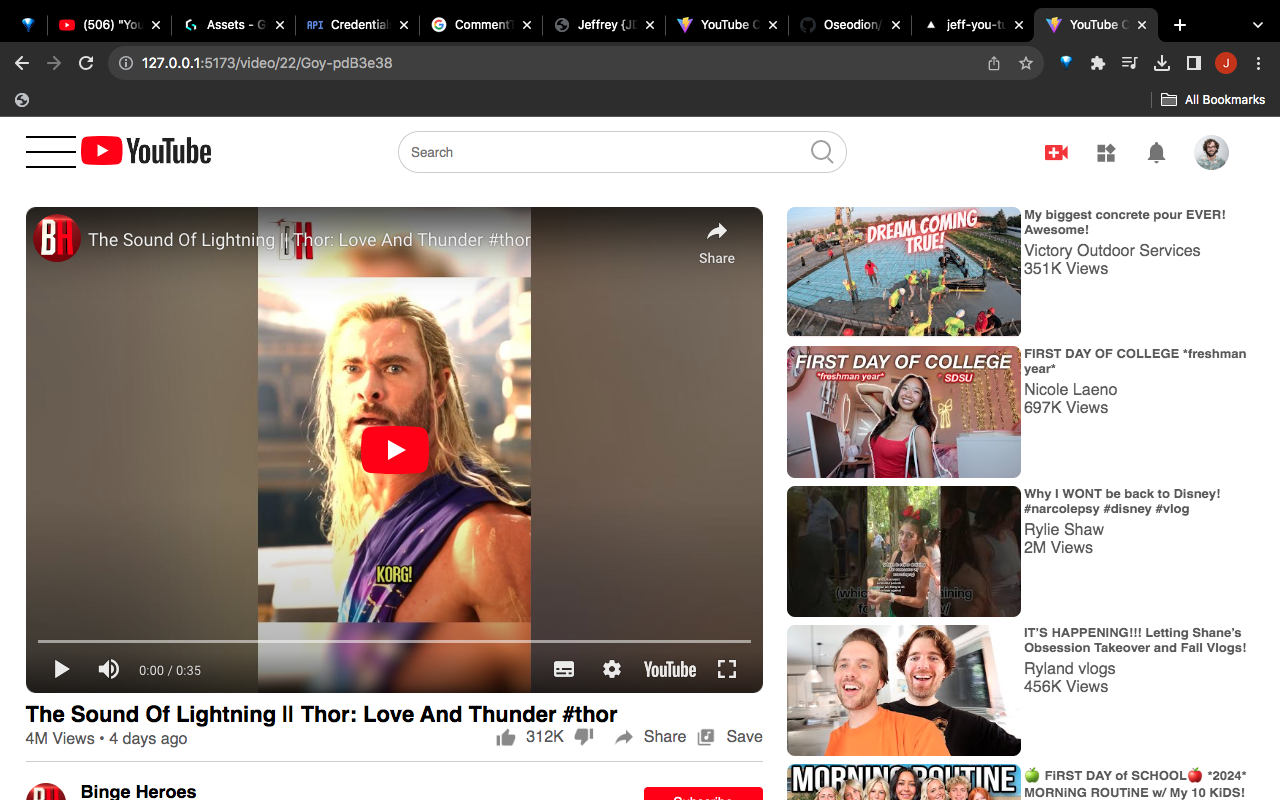Click the magnifier search icon

822,152
